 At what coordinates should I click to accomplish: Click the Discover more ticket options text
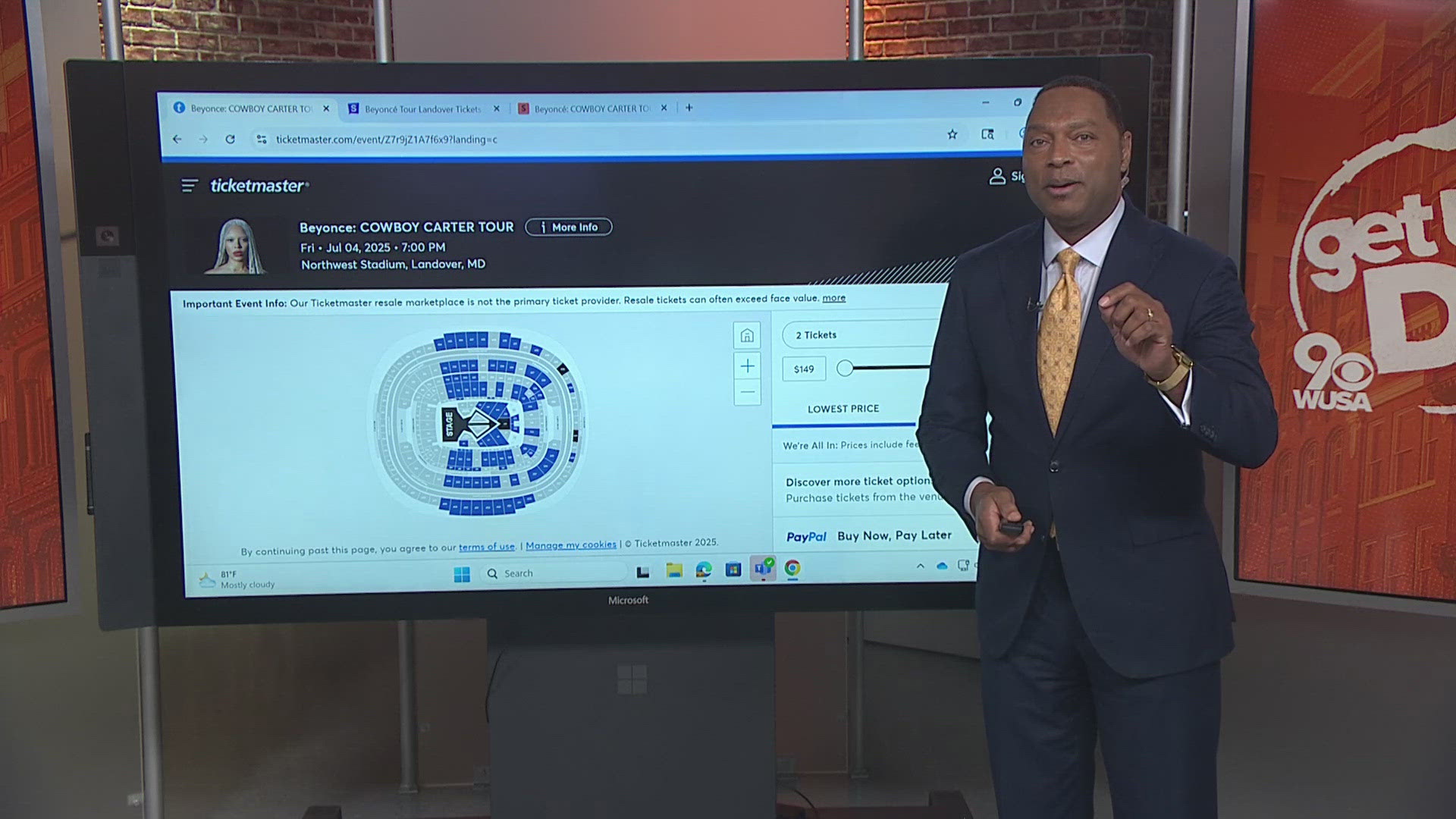click(x=858, y=482)
